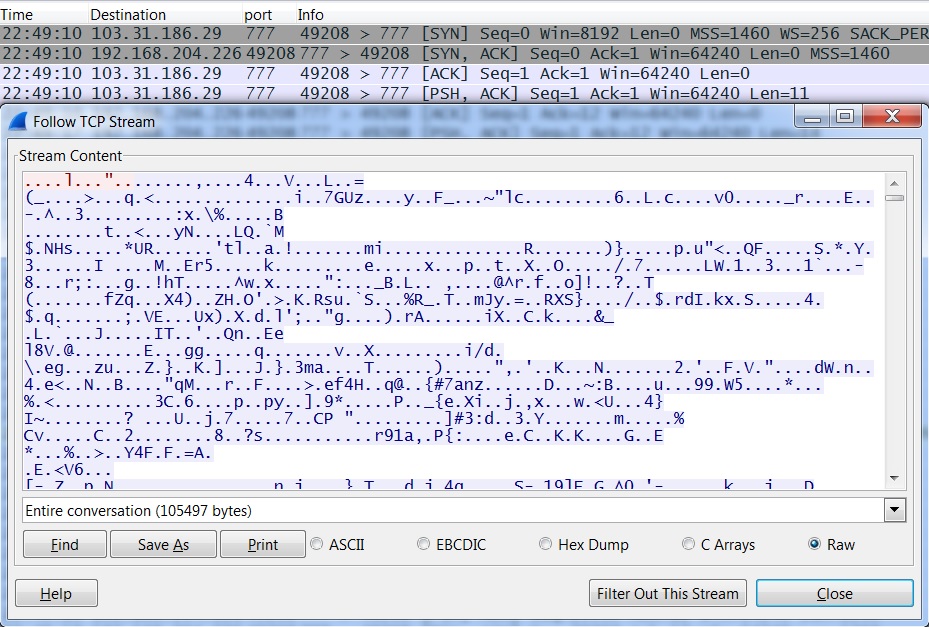Select the ASCII display format
Image resolution: width=929 pixels, height=627 pixels.
pos(317,545)
